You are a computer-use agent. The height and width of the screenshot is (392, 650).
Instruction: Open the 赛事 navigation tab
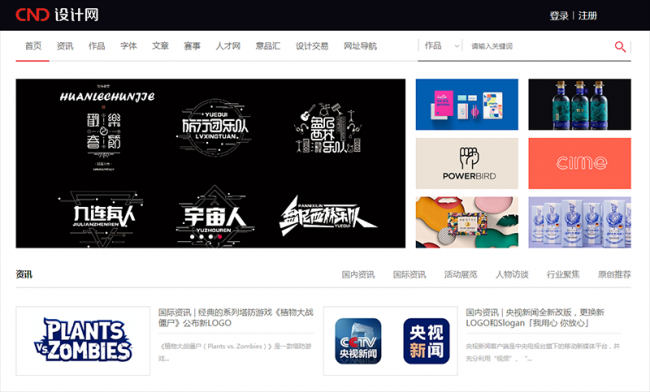[192, 46]
